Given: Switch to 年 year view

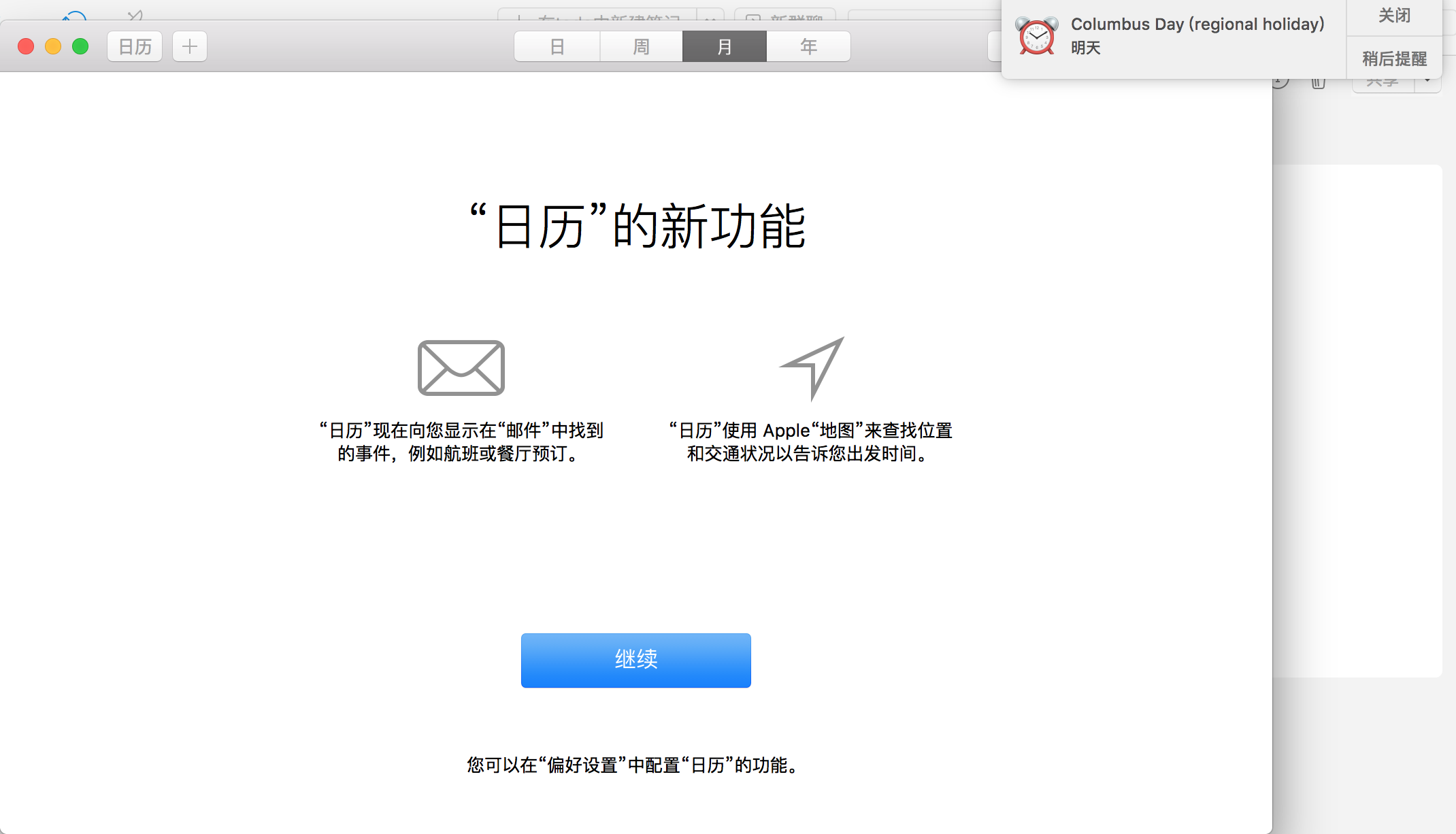Looking at the screenshot, I should pos(808,46).
